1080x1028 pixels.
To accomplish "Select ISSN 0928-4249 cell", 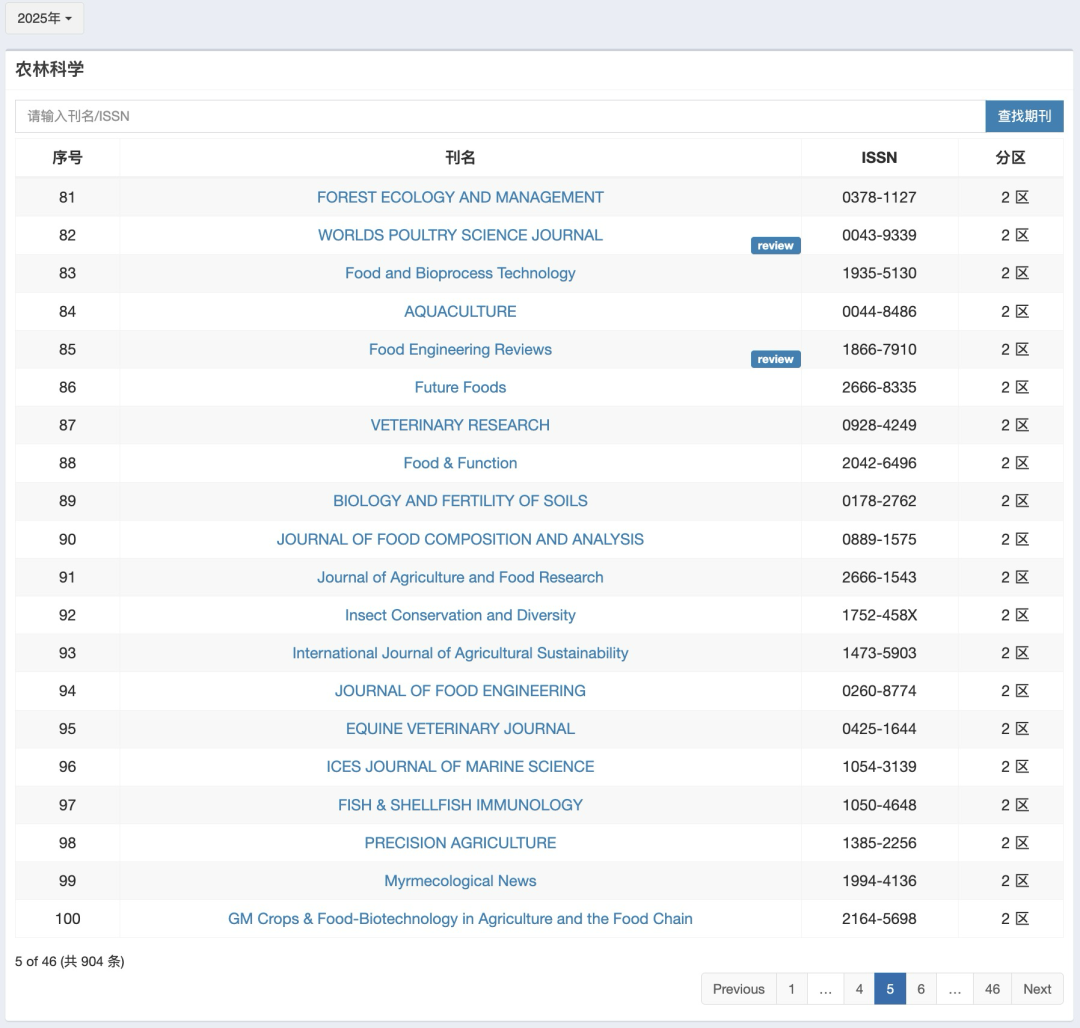I will (879, 425).
